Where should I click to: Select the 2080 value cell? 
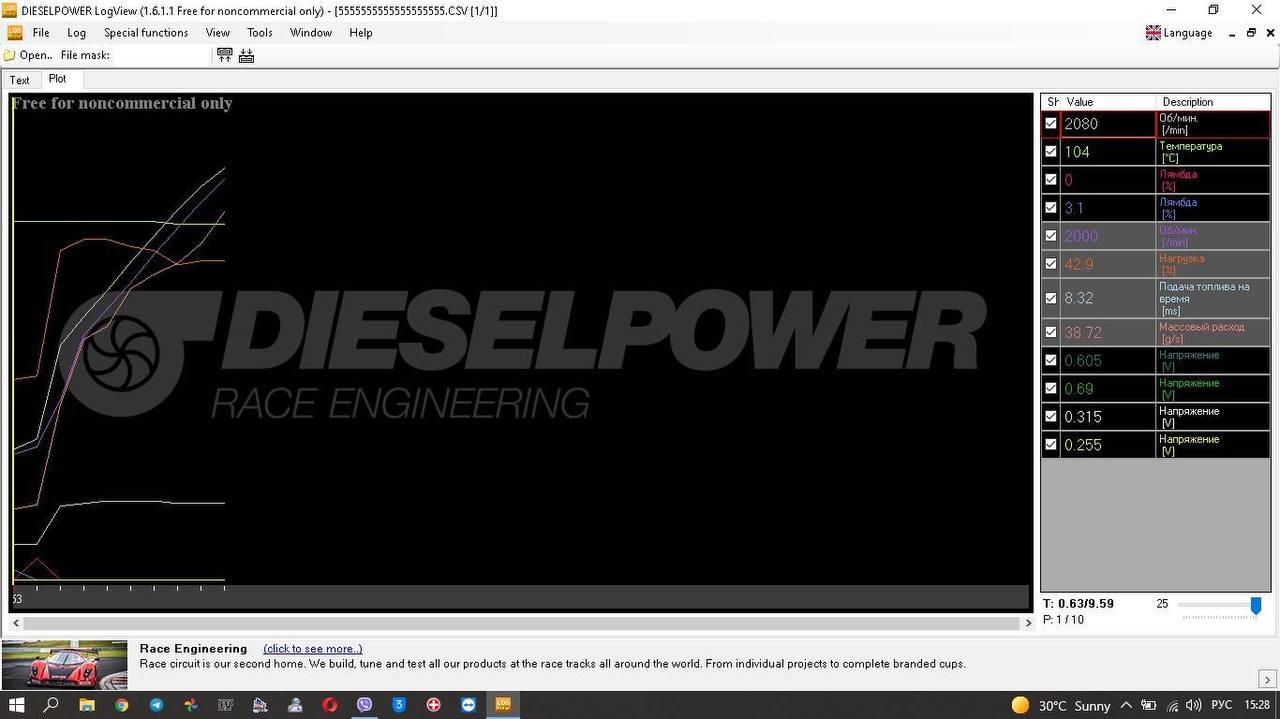click(1108, 124)
